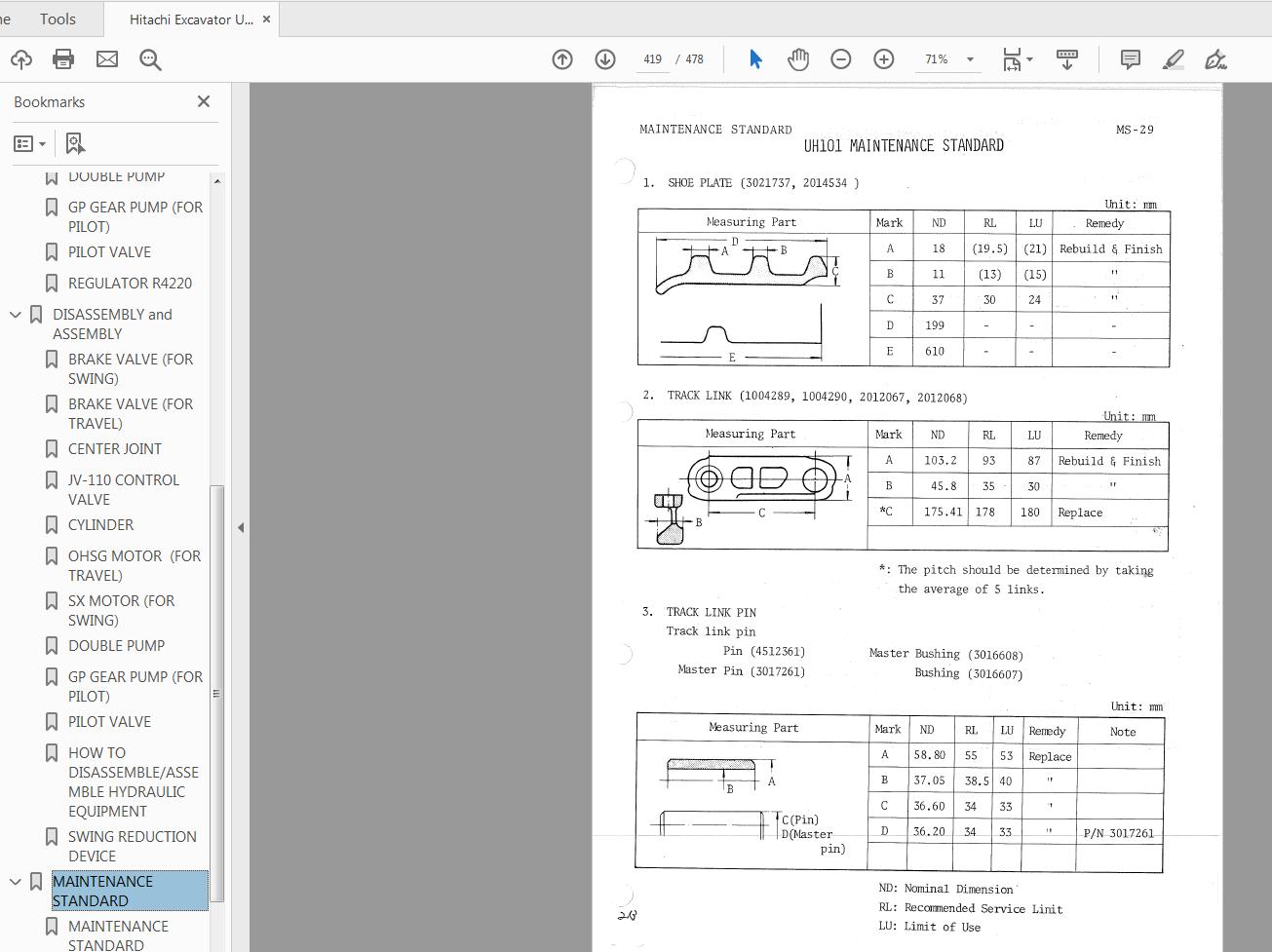Collapse the highlighted MAINTENANCE STANDARD bookmark
Screen dimensions: 1272x952
14,881
